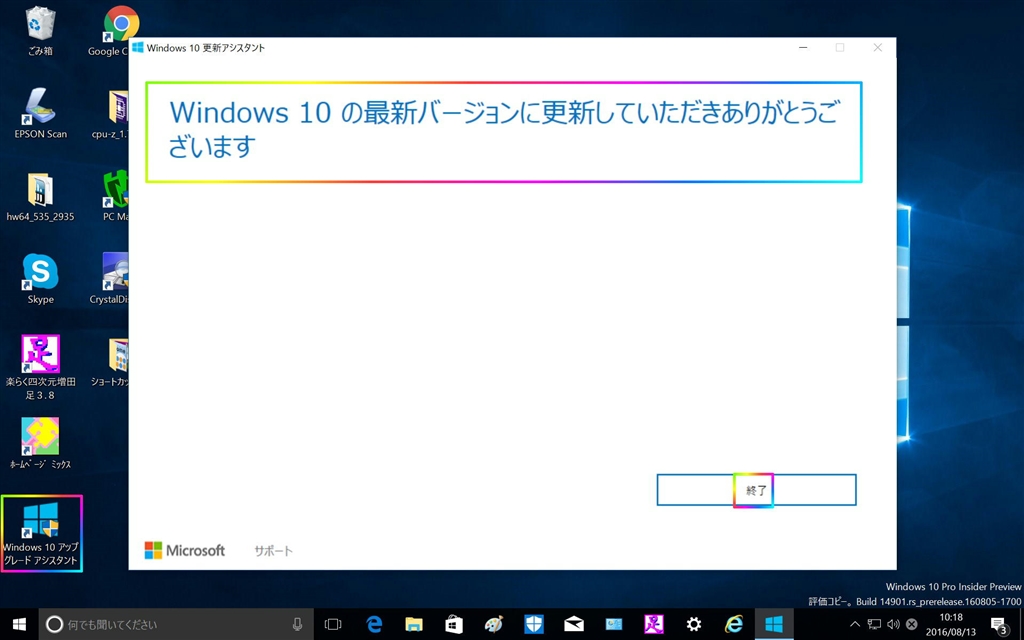
Task: Launch Internet Explorer from the taskbar
Action: [x=734, y=624]
